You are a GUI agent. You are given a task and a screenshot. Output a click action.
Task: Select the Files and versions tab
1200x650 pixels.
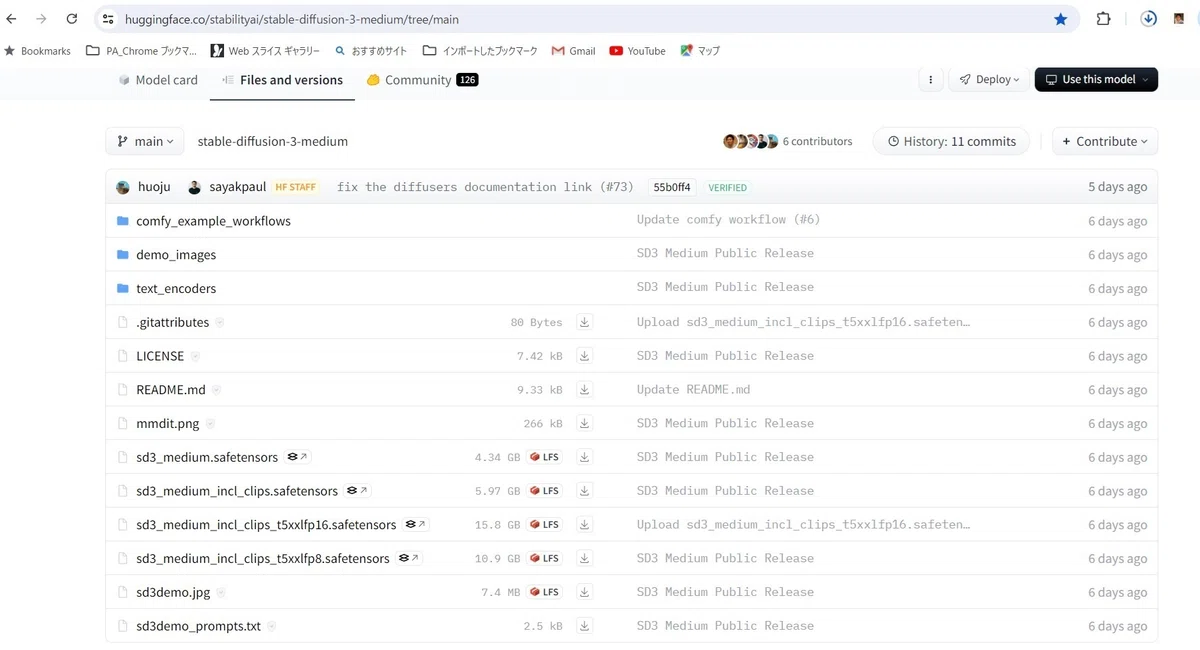point(282,80)
